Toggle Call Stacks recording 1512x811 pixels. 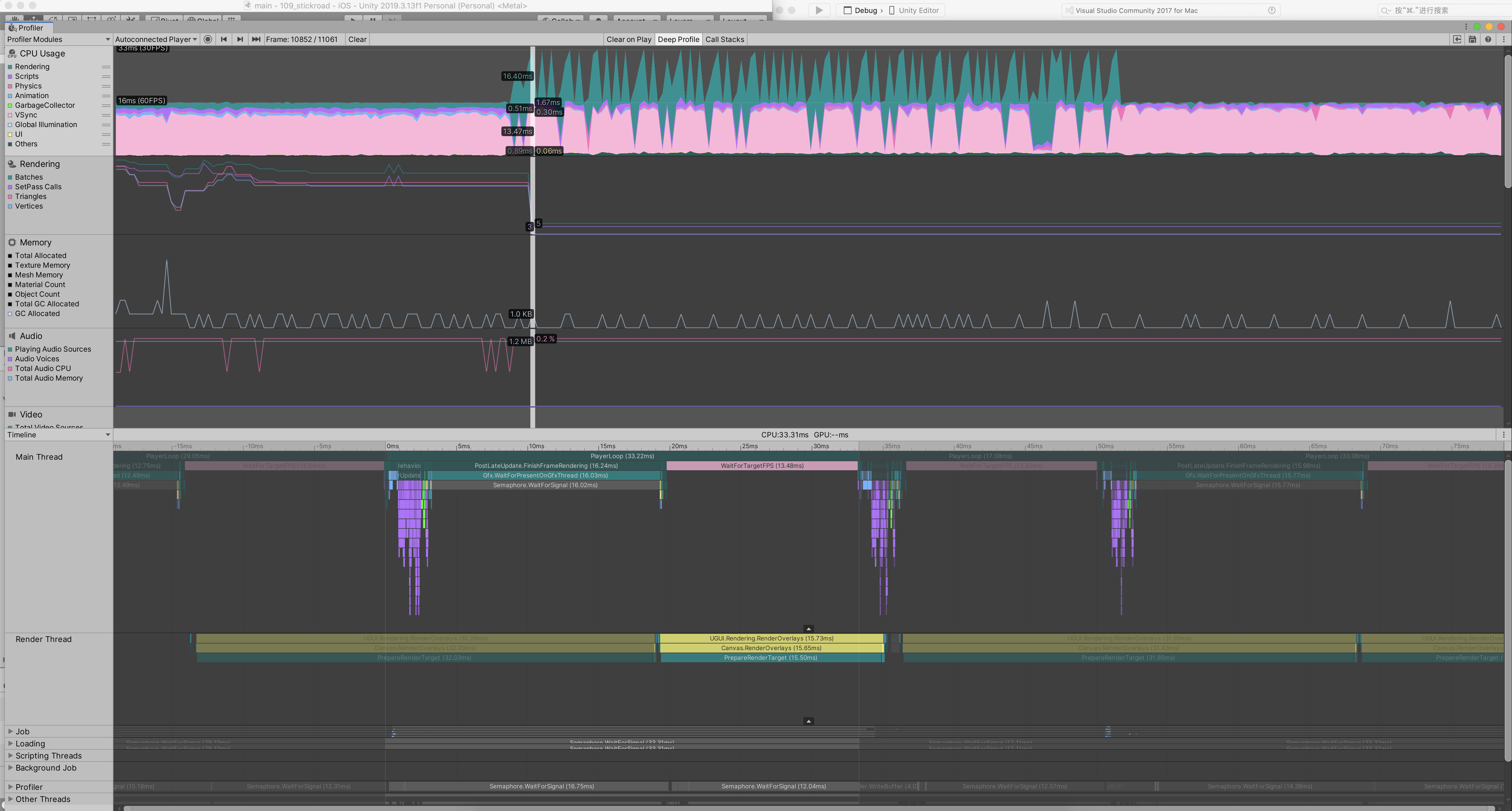click(x=724, y=39)
